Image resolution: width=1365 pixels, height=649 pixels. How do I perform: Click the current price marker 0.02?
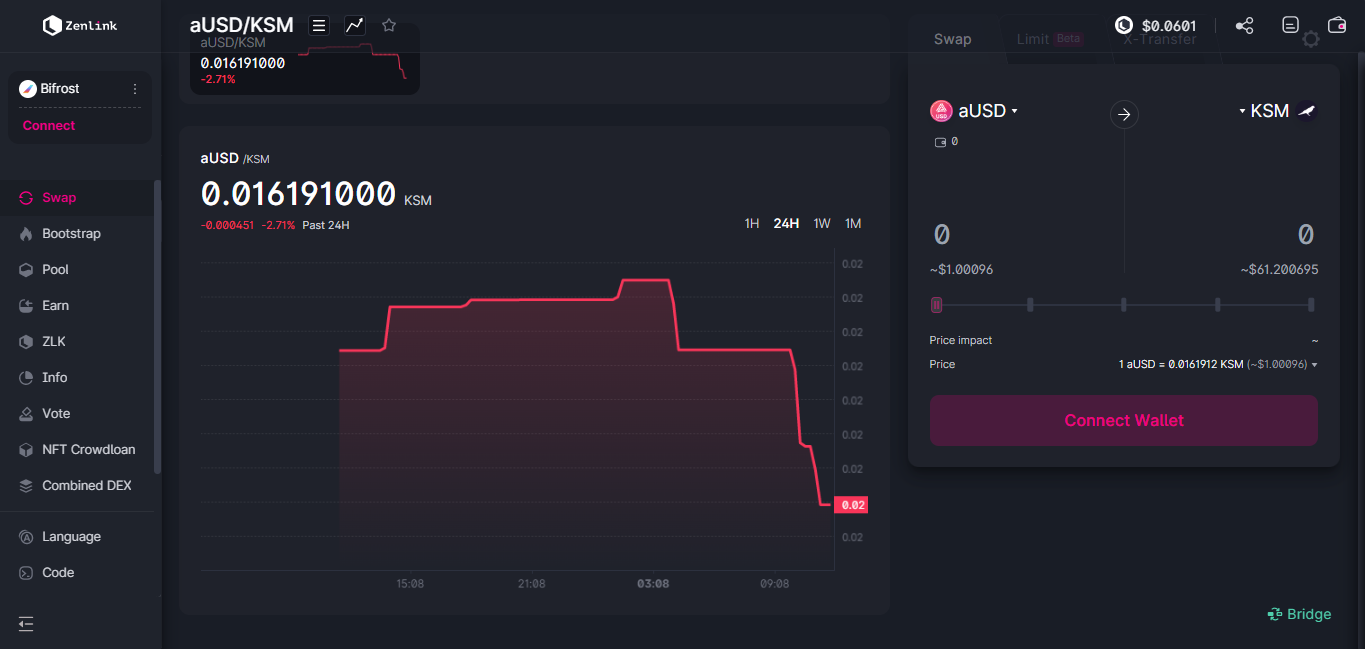(x=851, y=505)
